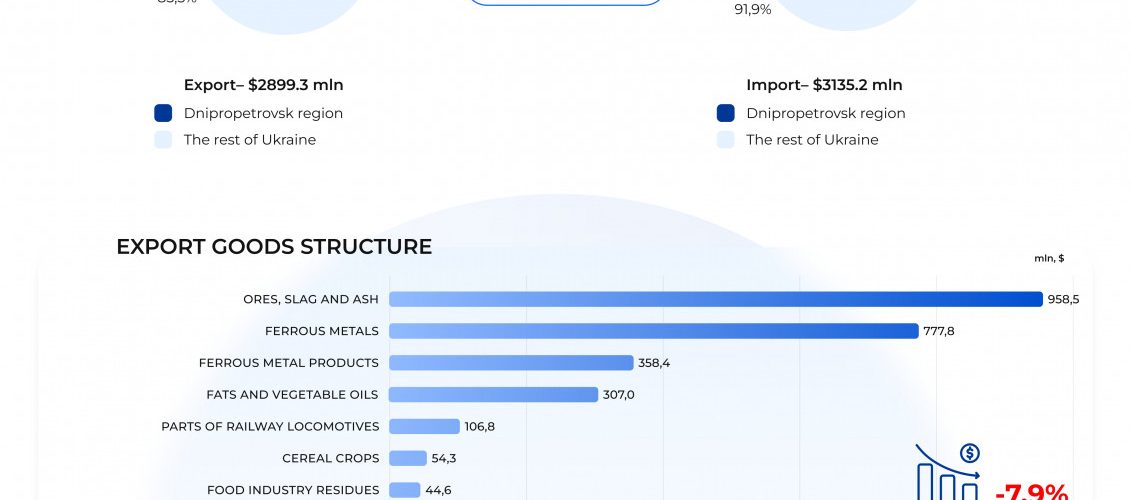Click light blue rest-of-Ukraine swatch under Import
Screen dimensions: 1131x500
click(726, 140)
